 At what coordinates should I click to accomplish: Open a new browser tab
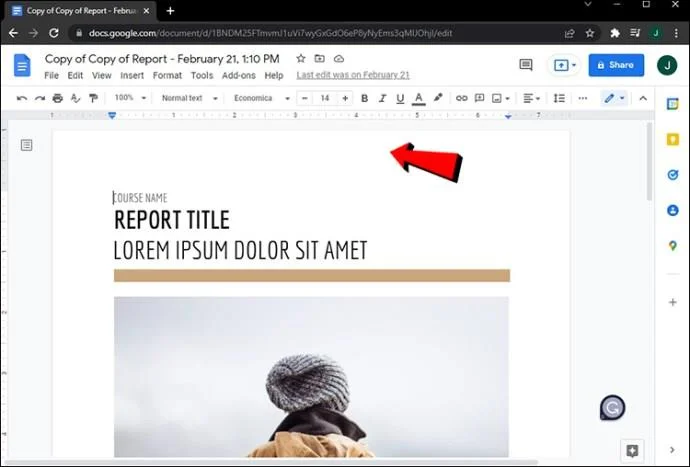click(170, 11)
